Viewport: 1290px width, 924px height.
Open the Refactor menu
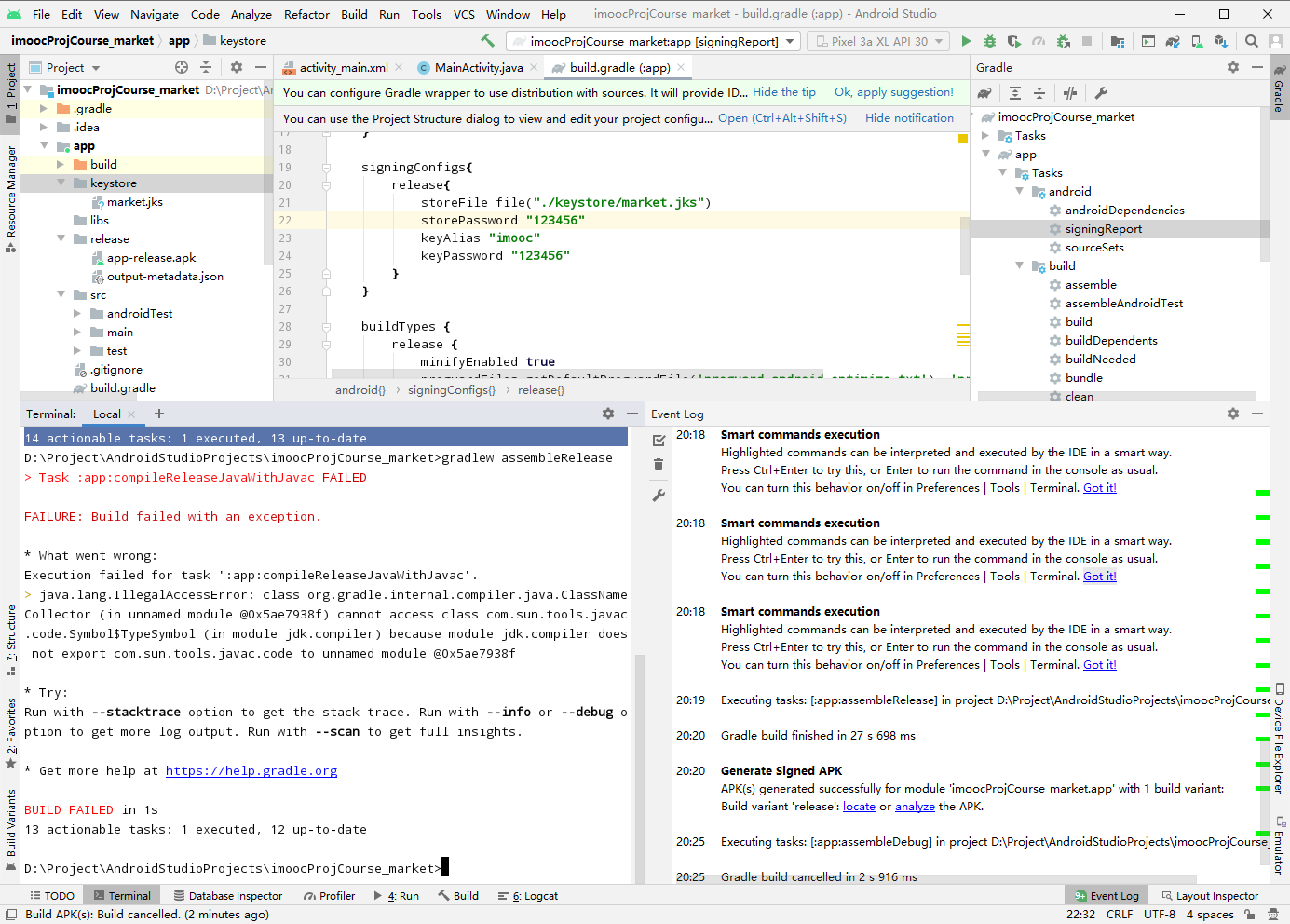pyautogui.click(x=306, y=14)
